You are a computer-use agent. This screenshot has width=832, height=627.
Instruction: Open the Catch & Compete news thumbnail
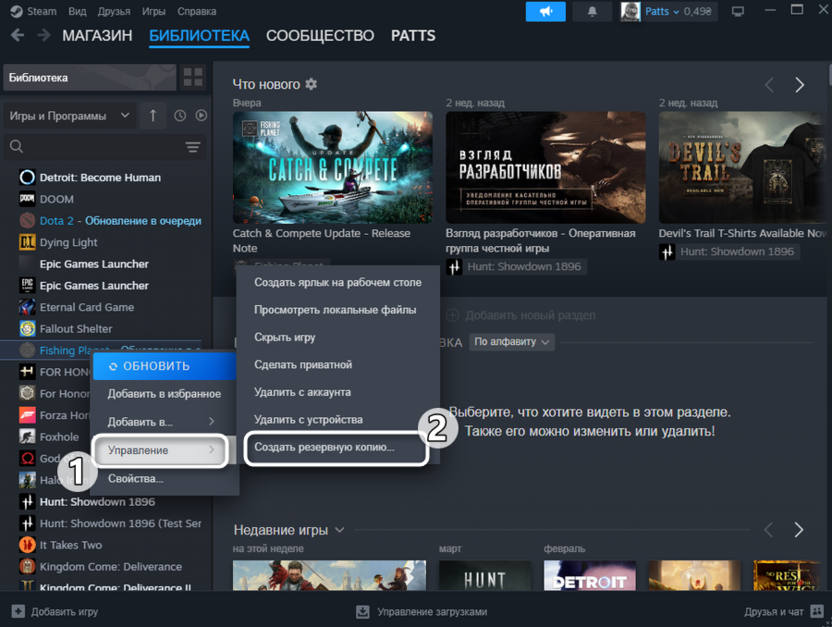coord(333,167)
